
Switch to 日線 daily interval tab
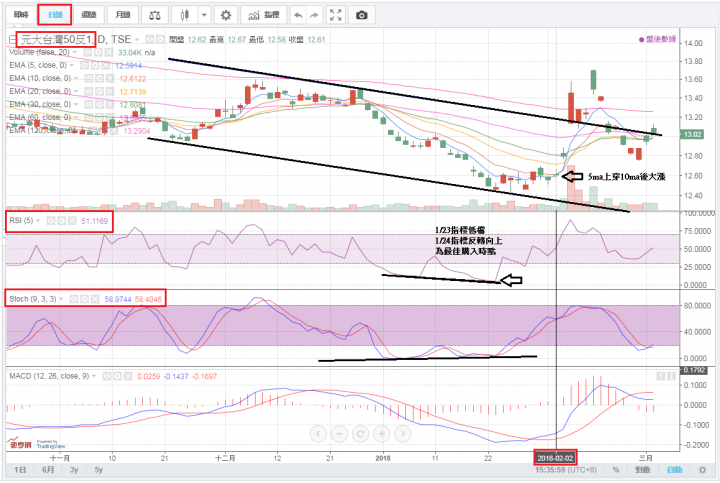(x=55, y=15)
